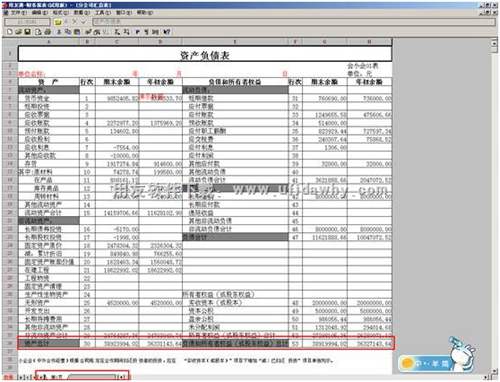Click the vertical scrollbar up arrow
Image resolution: width=500 pixels, height=382 pixels.
(x=494, y=43)
